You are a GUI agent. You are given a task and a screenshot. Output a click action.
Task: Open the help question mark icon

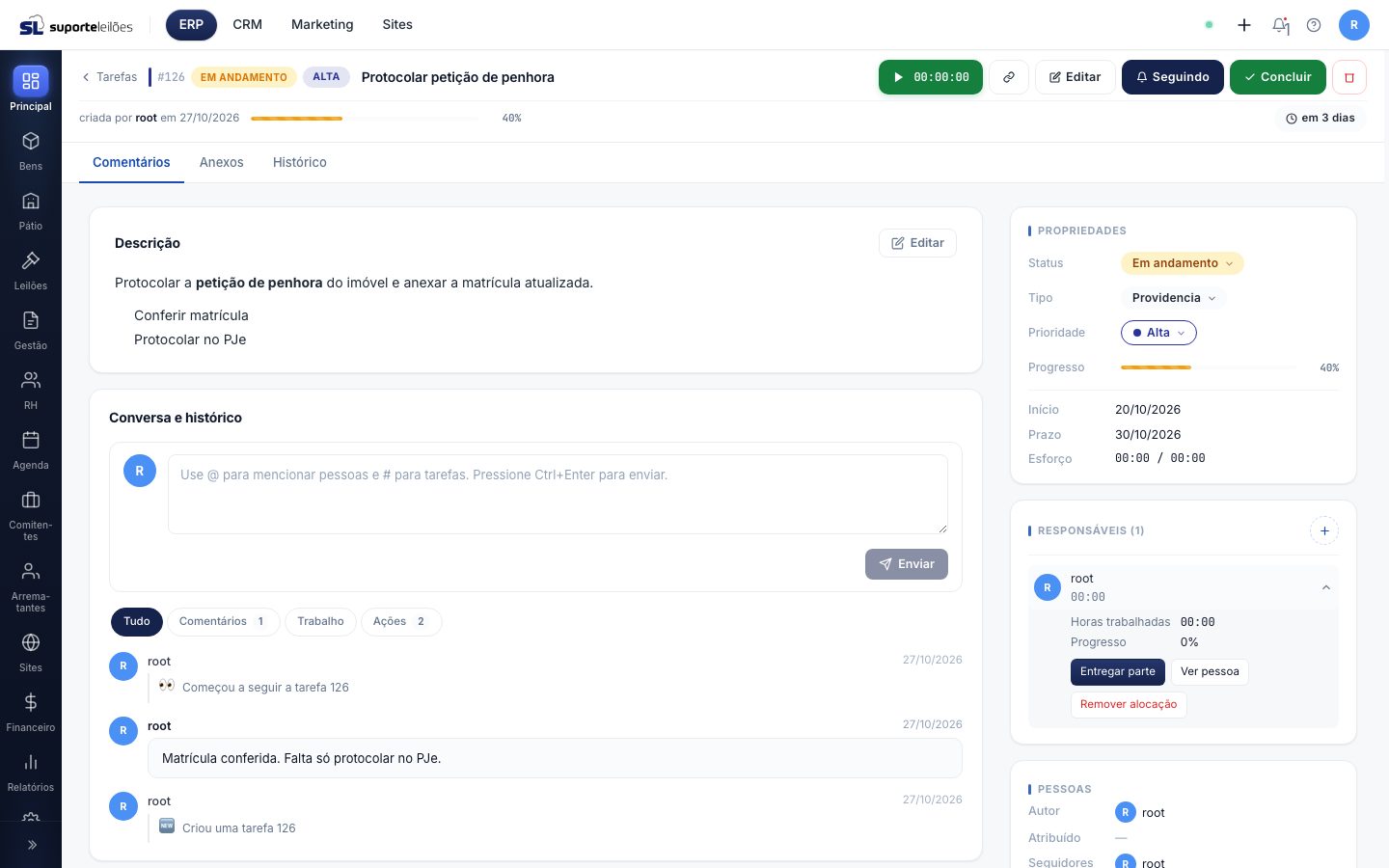pyautogui.click(x=1314, y=25)
